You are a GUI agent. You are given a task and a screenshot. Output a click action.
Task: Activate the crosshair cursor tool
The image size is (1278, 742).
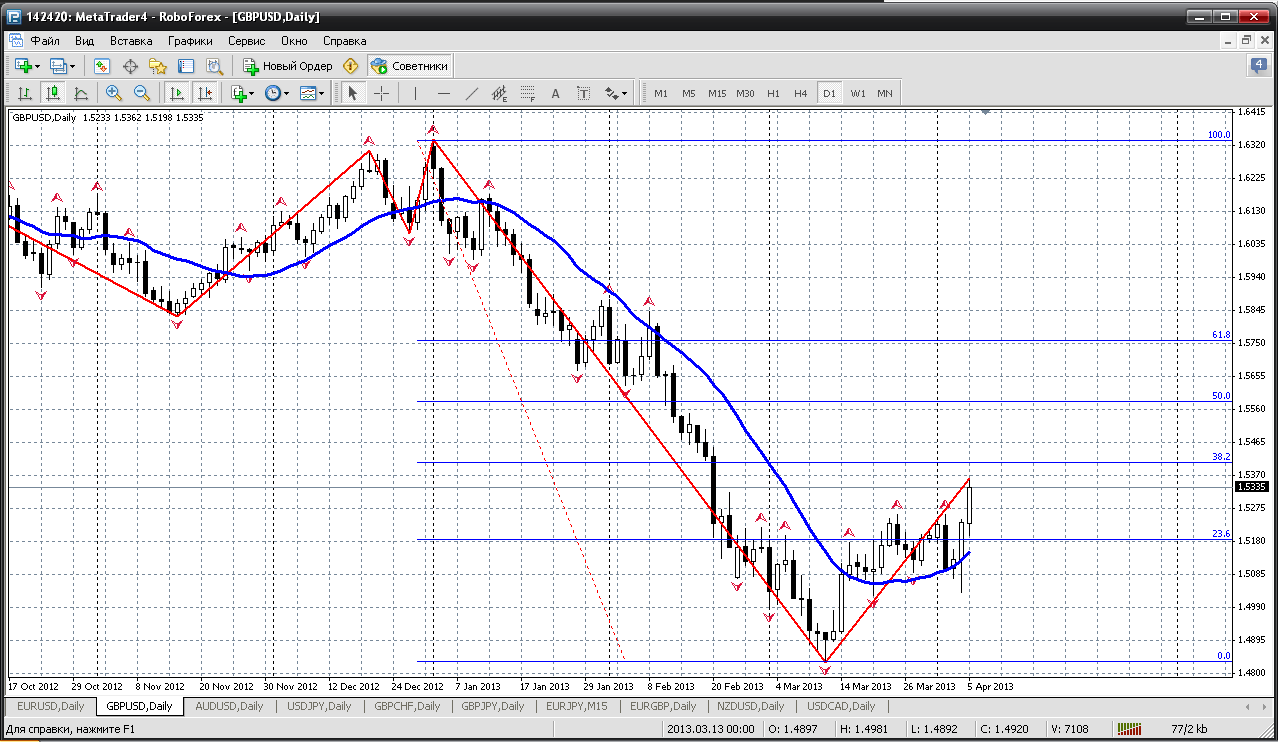point(381,93)
